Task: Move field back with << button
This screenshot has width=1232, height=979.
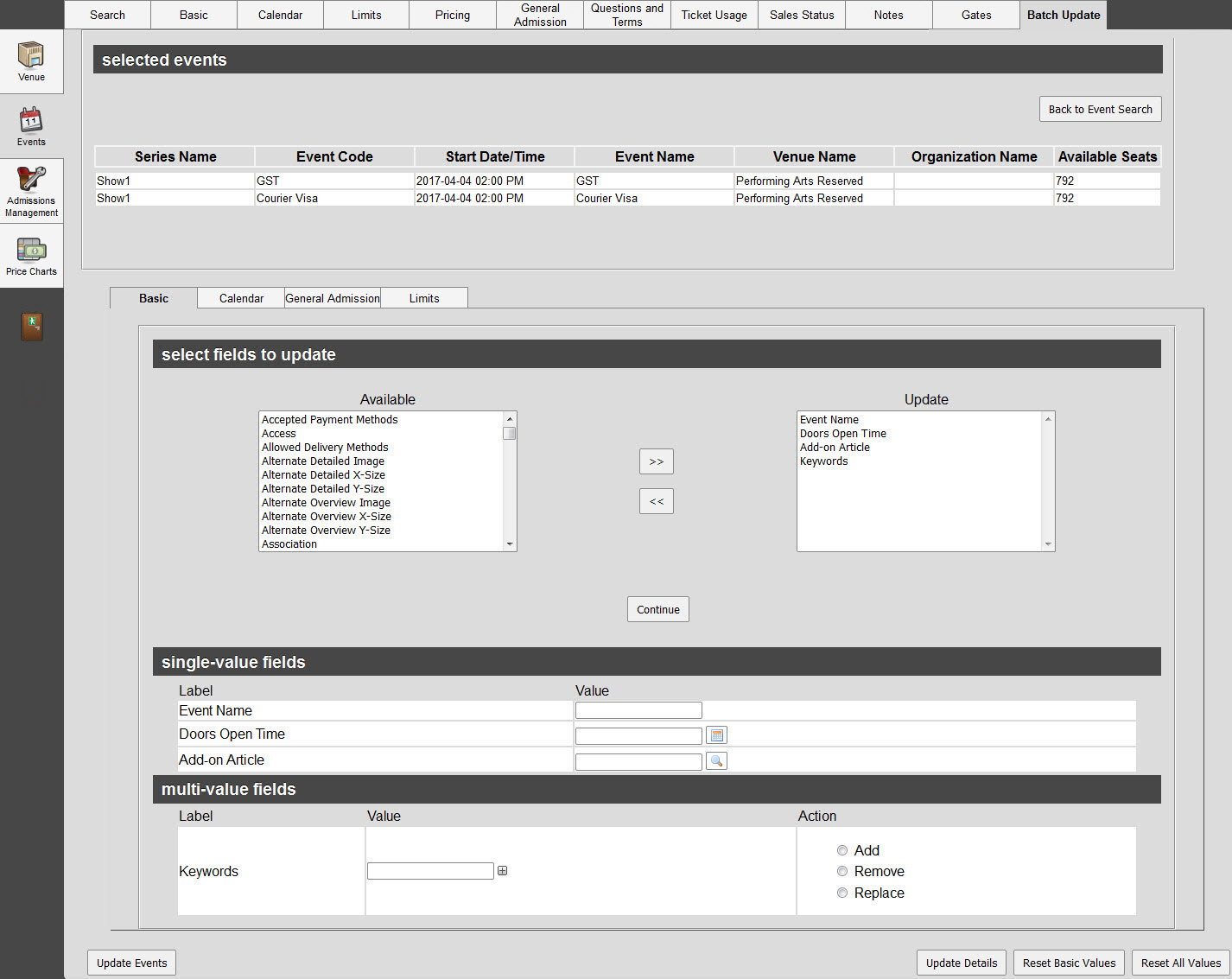Action: click(x=657, y=501)
